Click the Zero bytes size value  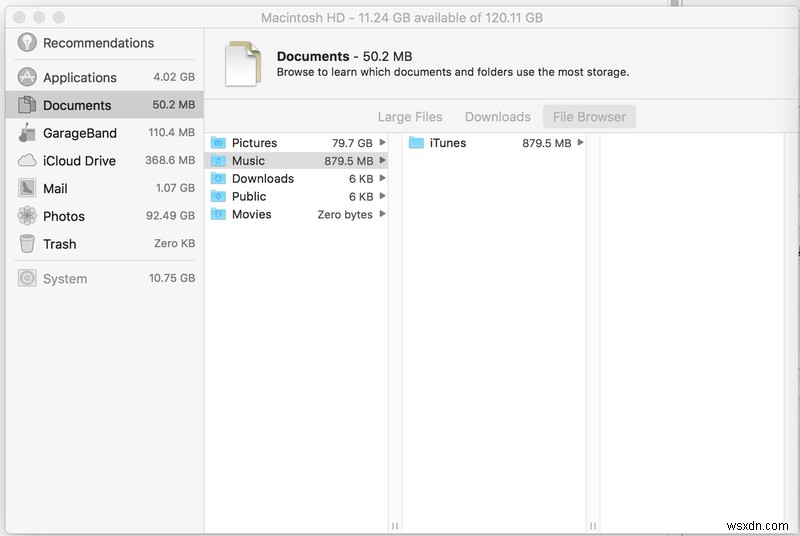click(x=345, y=215)
